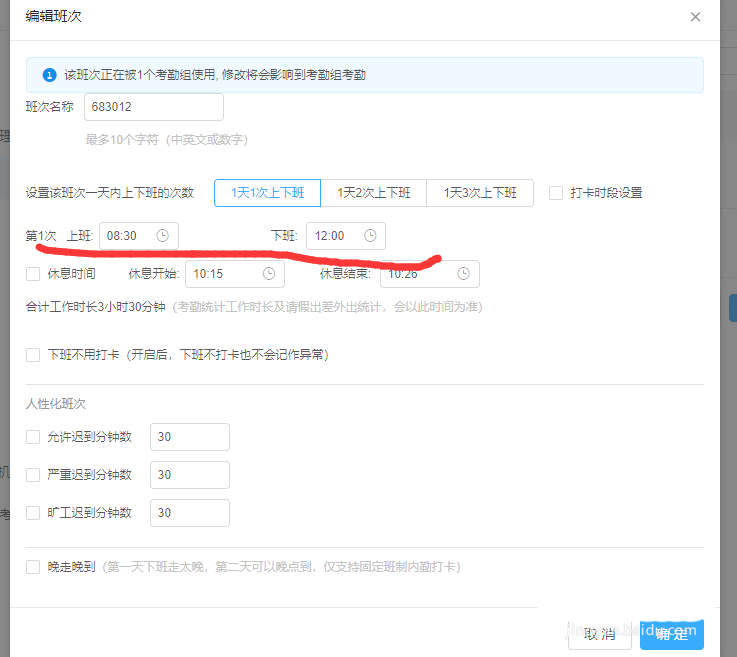The width and height of the screenshot is (737, 657).
Task: Click clock icon in 上班 time field
Action: click(x=163, y=236)
